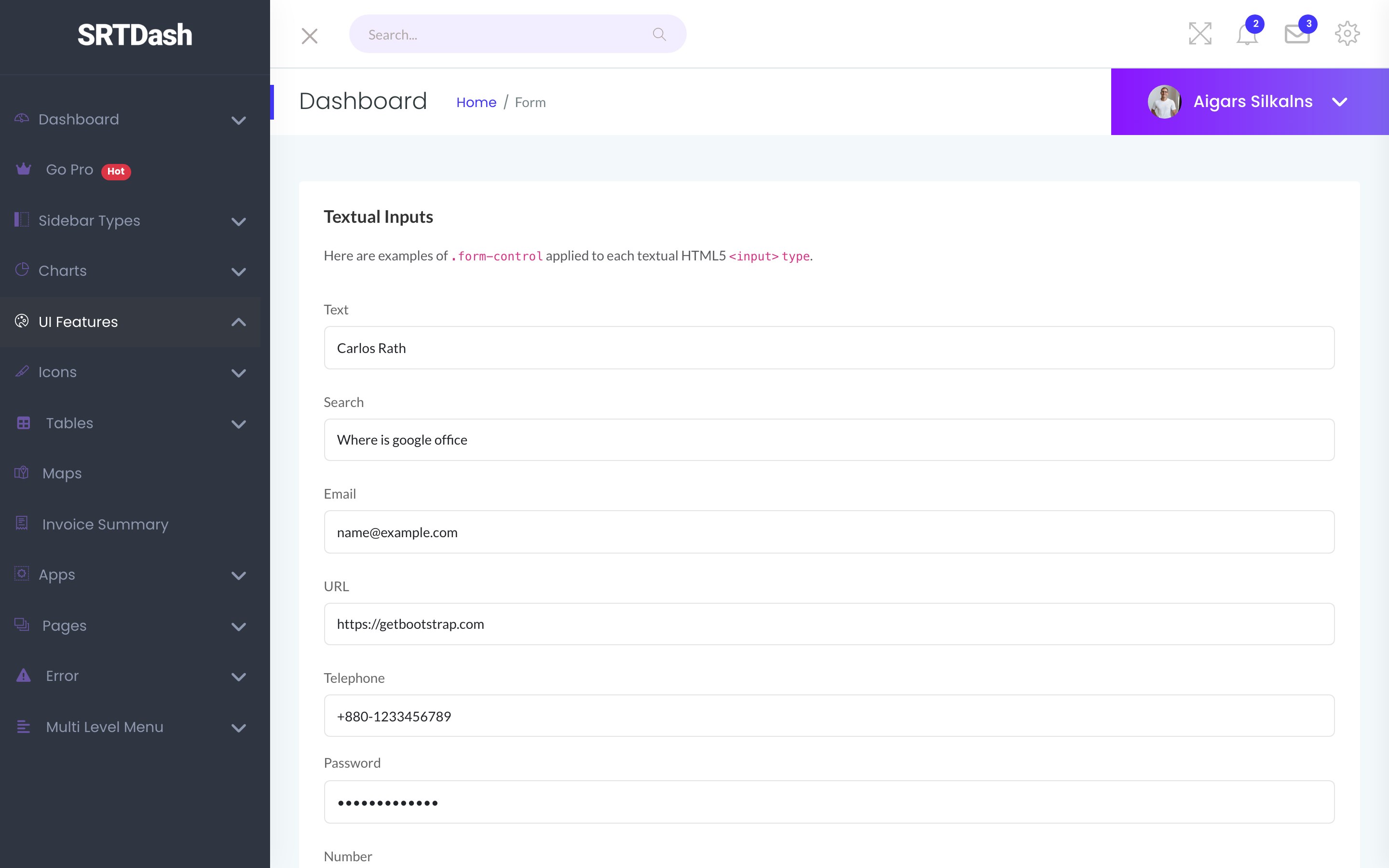Click the Sidebar Types layout icon
Viewport: 1389px width, 868px height.
21,219
